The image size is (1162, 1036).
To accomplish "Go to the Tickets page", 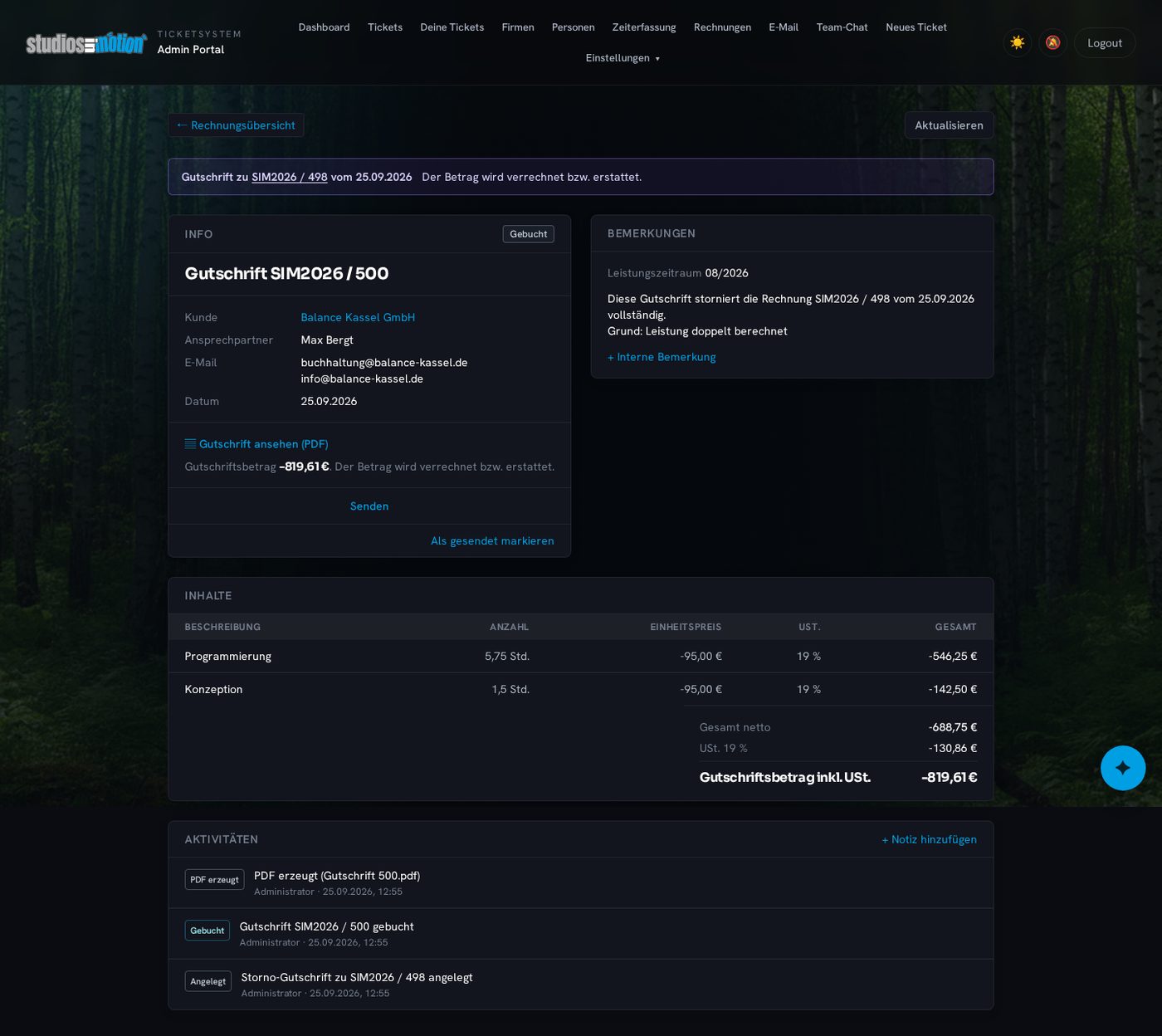I will 385,27.
